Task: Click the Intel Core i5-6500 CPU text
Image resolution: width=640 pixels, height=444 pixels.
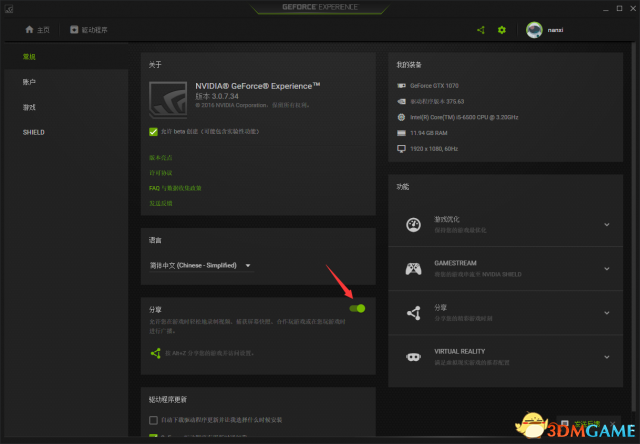Action: pyautogui.click(x=464, y=117)
